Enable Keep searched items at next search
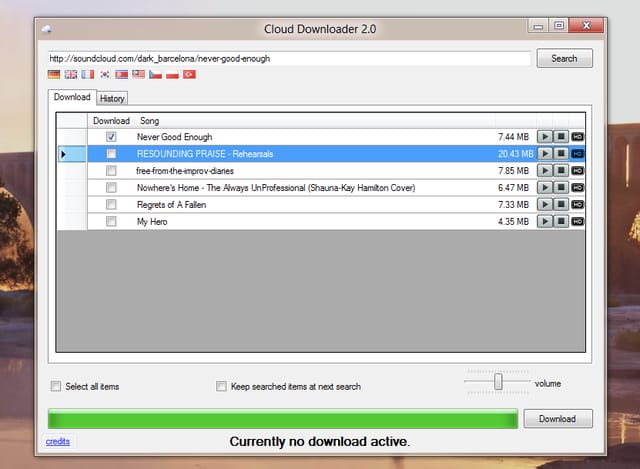This screenshot has height=469, width=640. [221, 386]
